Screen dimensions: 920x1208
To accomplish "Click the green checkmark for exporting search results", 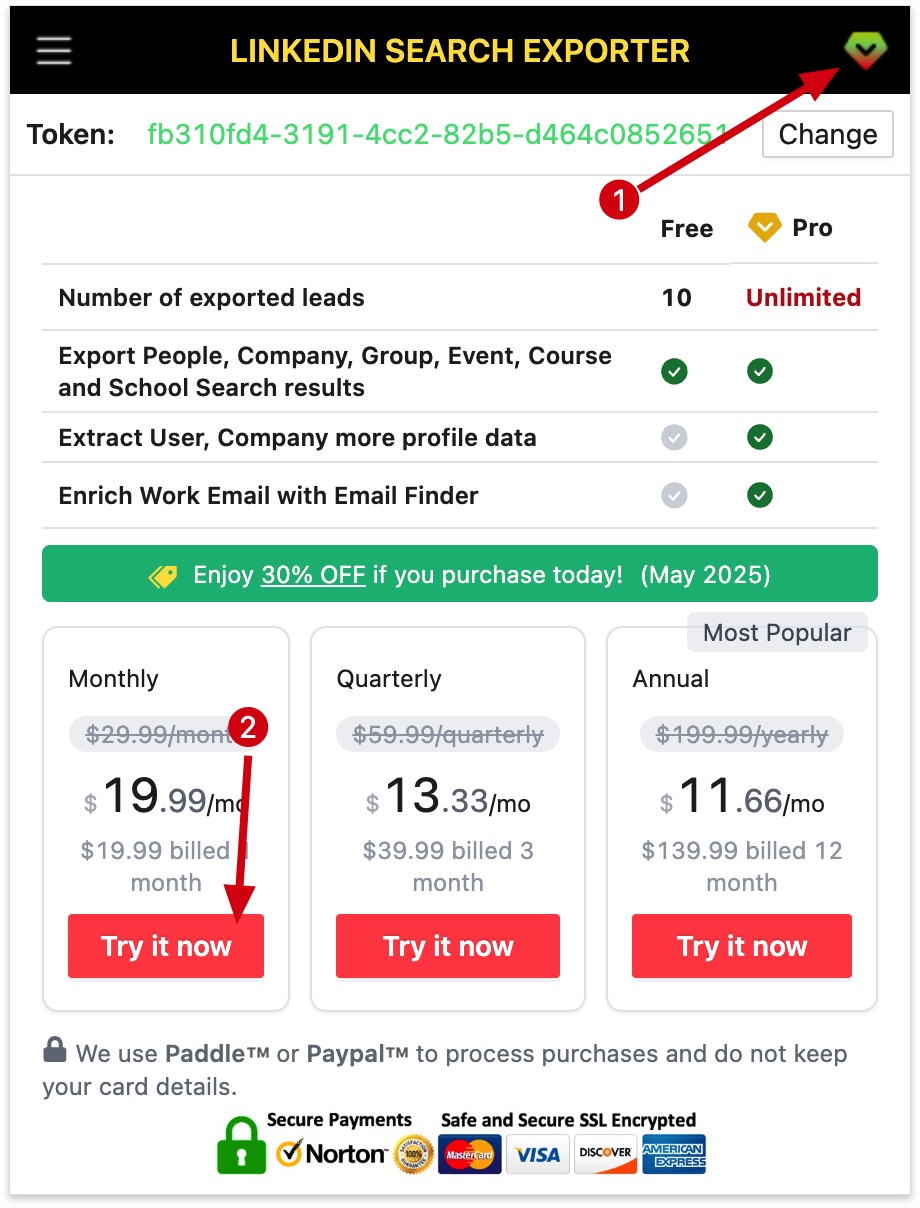I will (674, 371).
